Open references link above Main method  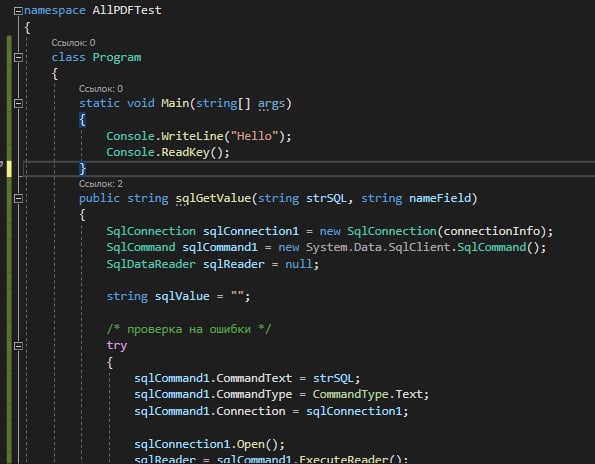point(101,88)
